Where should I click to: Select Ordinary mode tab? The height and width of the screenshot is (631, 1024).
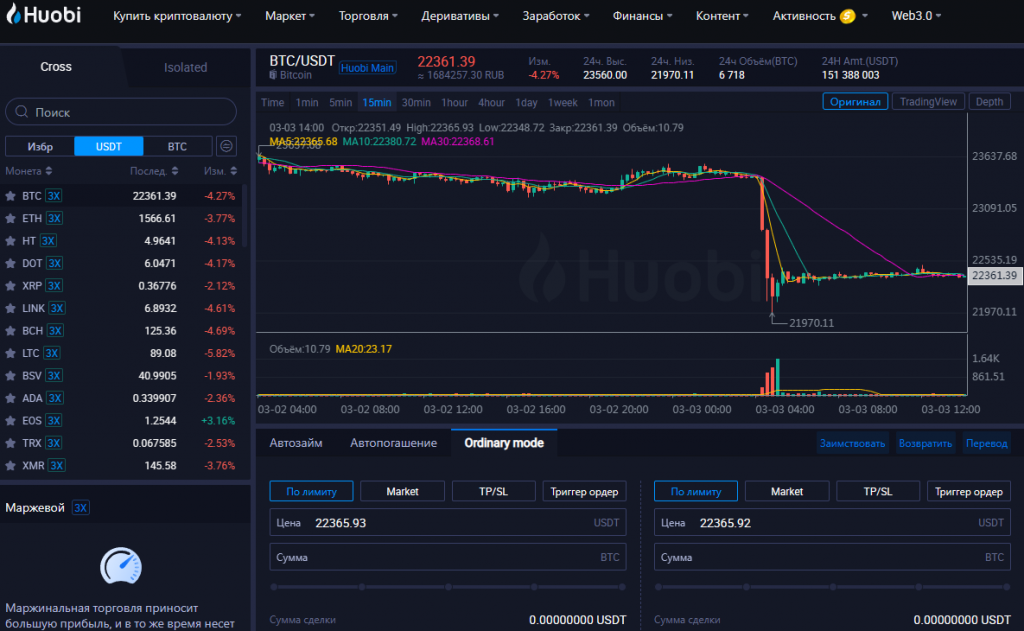point(504,443)
